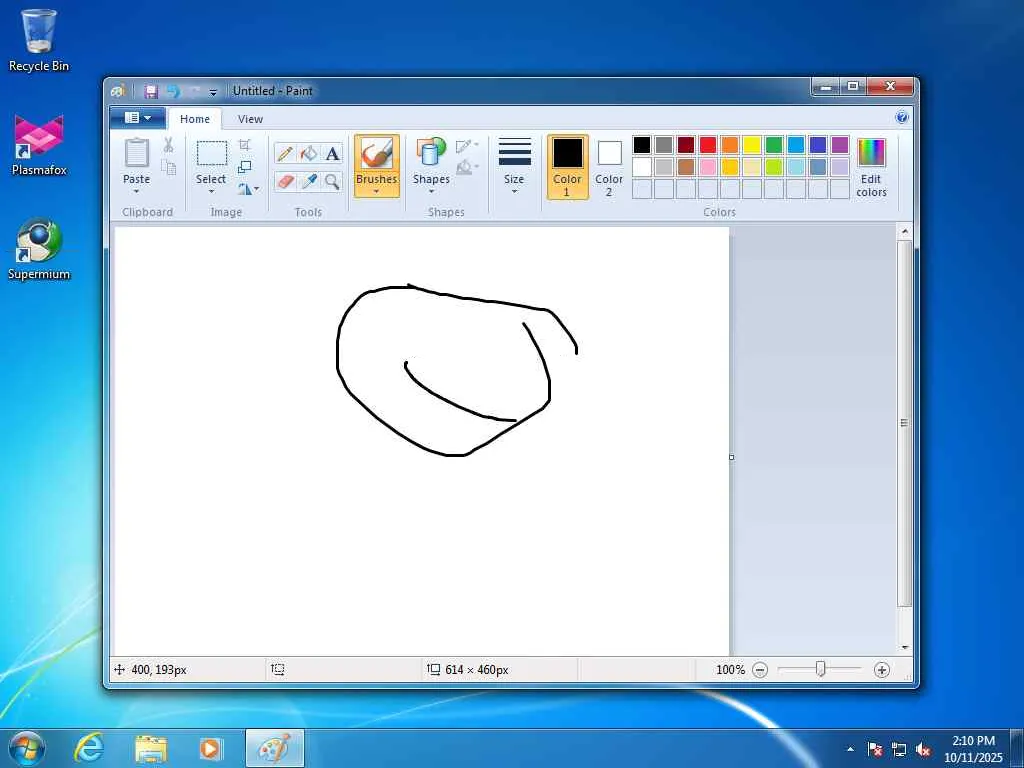This screenshot has height=768, width=1024.
Task: Click the Copy icon in Clipboard group
Action: pos(168,168)
